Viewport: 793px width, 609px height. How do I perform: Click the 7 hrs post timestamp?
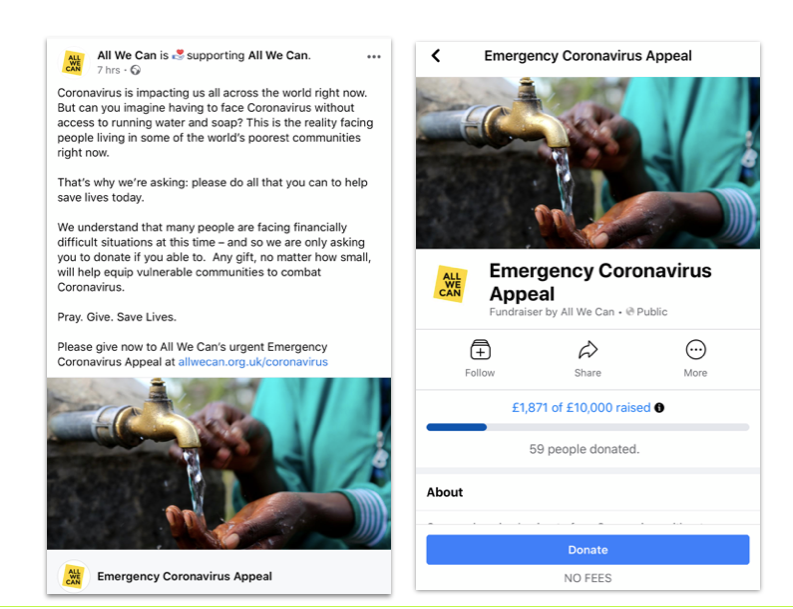pos(108,70)
